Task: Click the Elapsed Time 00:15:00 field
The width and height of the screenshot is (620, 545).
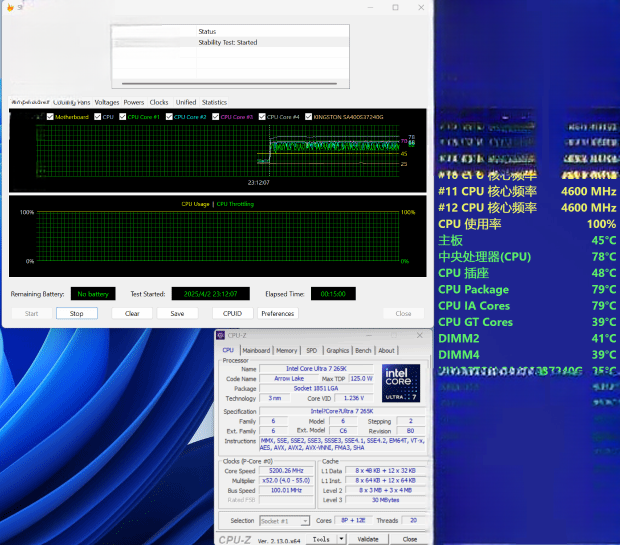Action: [x=333, y=294]
